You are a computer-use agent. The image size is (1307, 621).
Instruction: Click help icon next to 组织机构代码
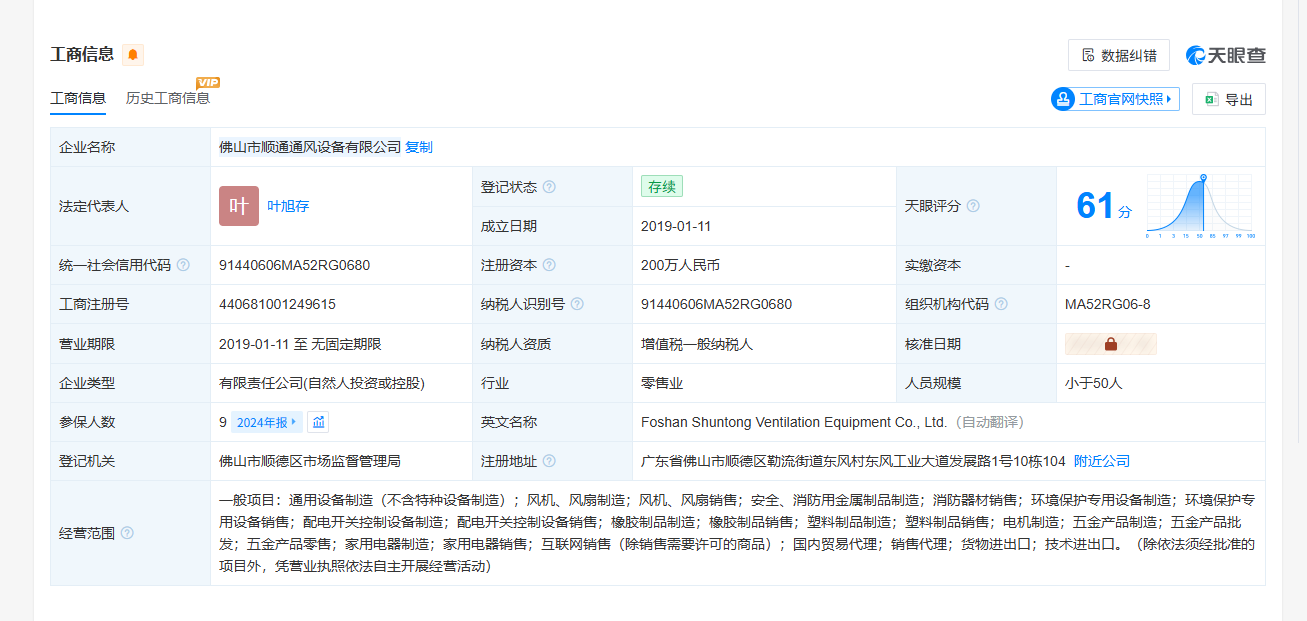(x=1001, y=304)
